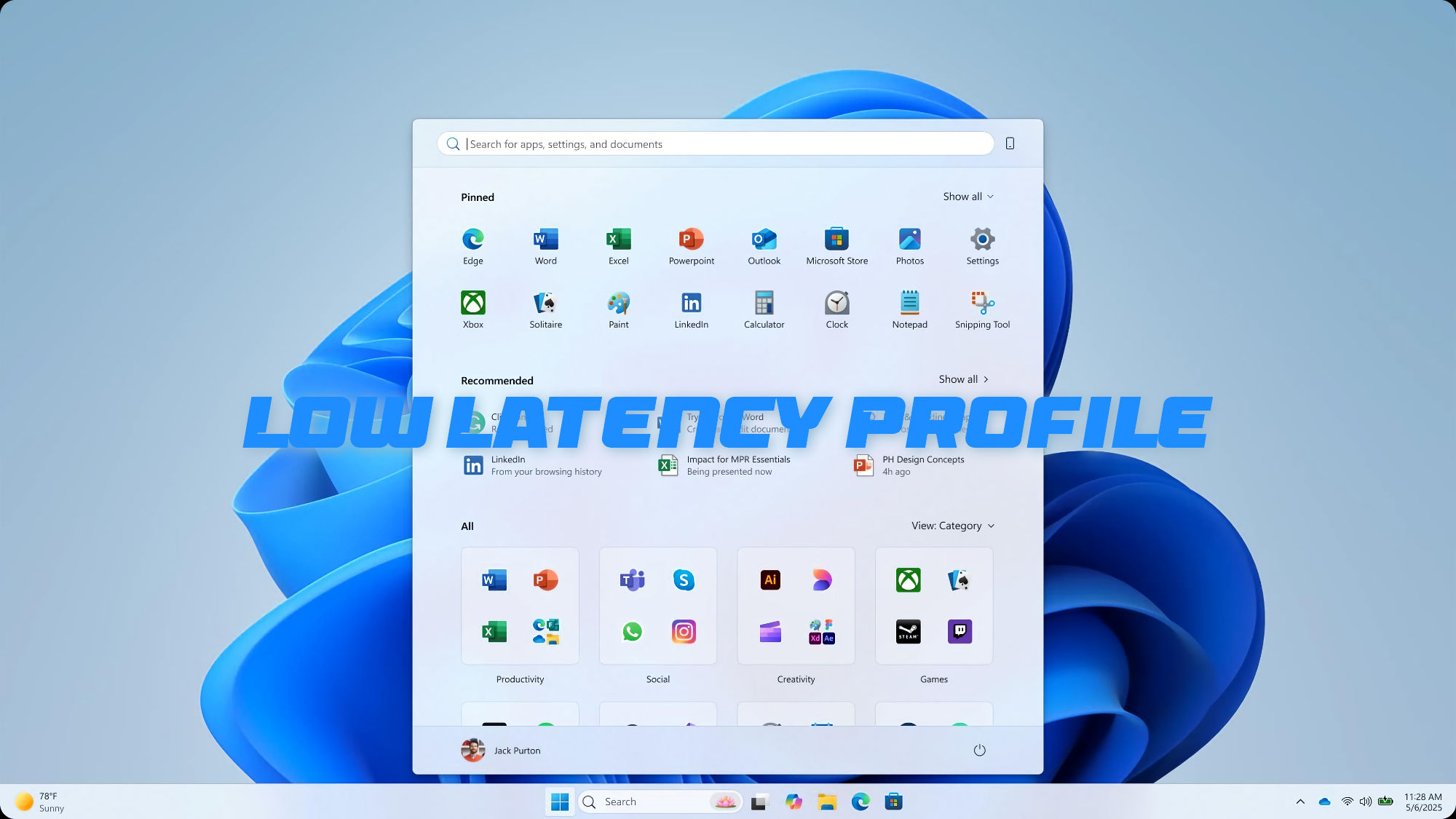Screen dimensions: 1456x819
Task: Open Solitaire pinned app
Action: point(546,310)
